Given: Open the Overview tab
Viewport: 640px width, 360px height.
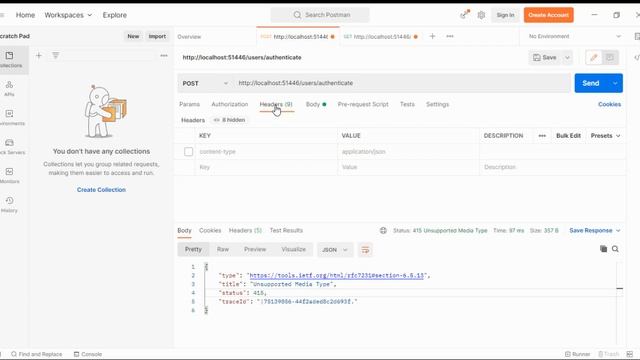Looking at the screenshot, I should click(189, 37).
